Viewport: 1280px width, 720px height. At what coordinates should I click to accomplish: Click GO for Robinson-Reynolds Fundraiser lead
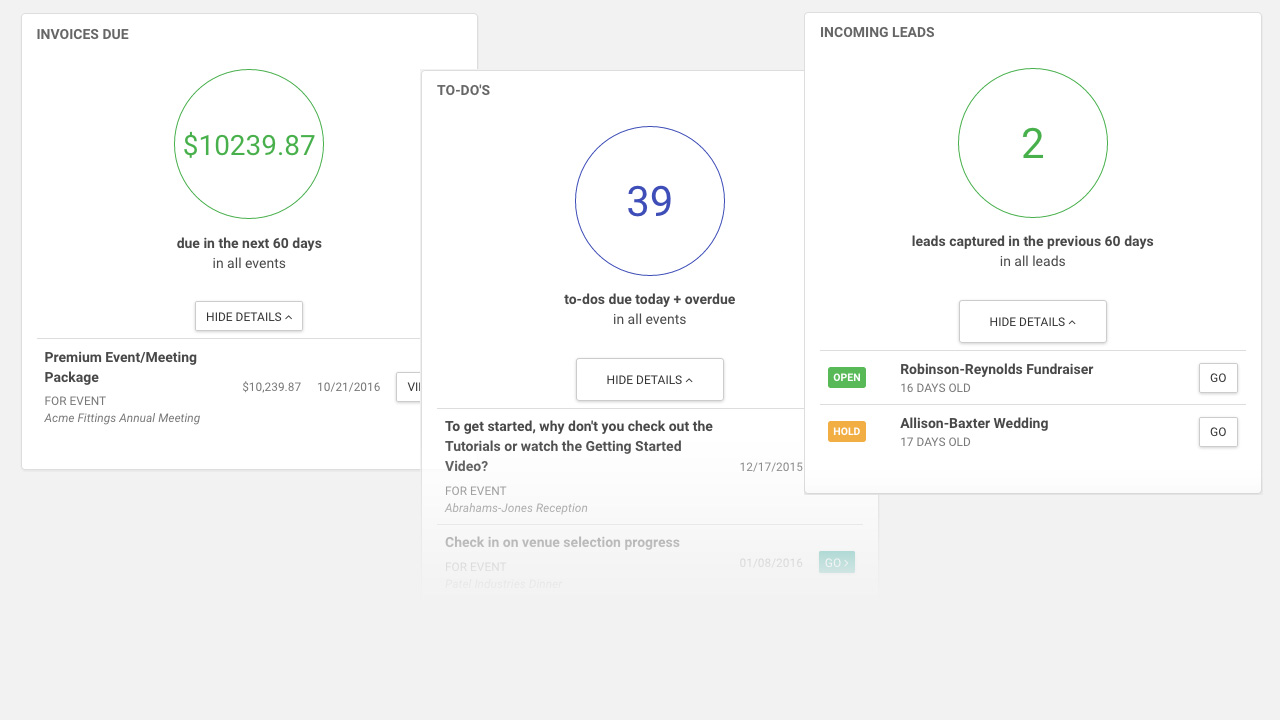tap(1217, 378)
